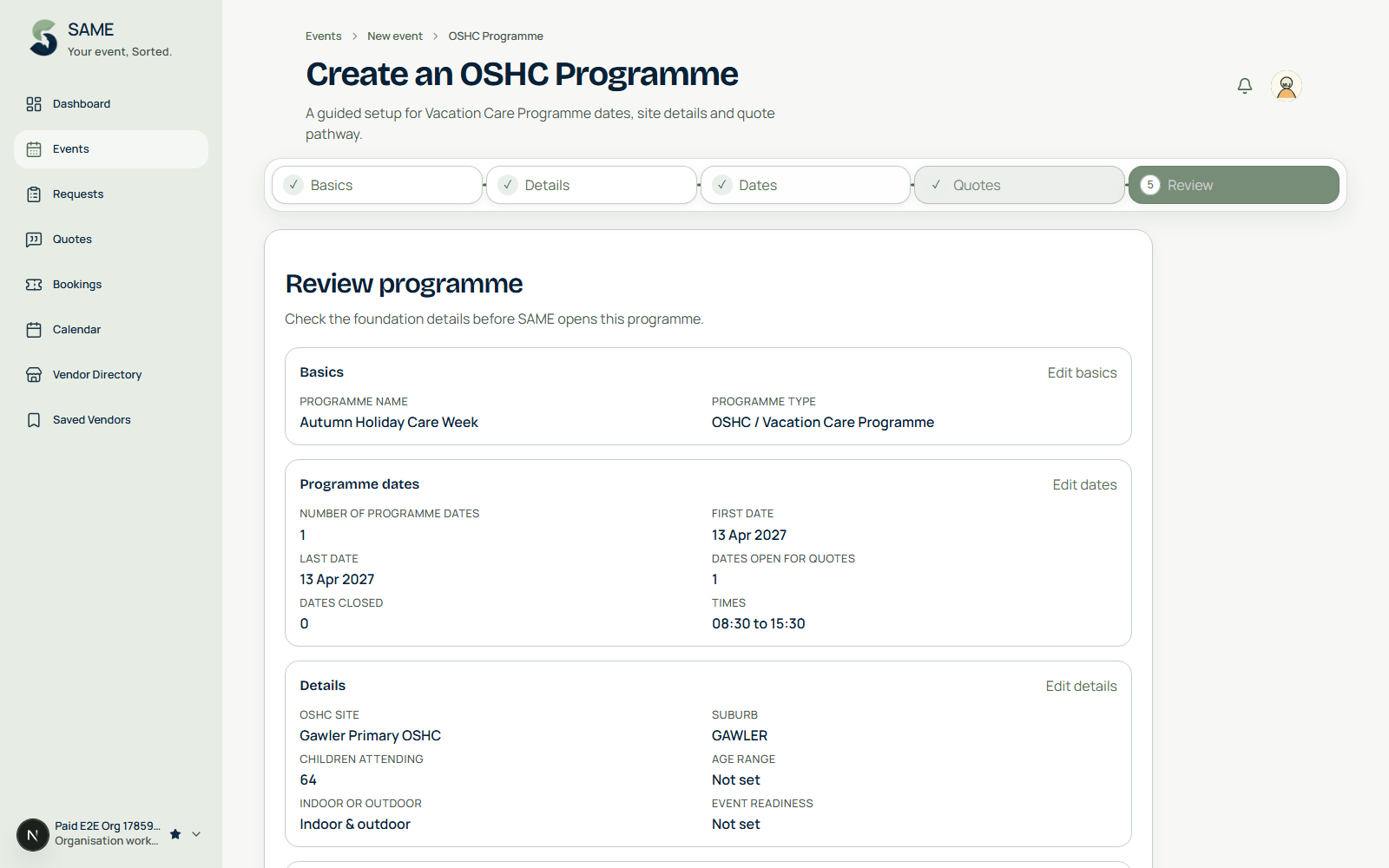Image resolution: width=1389 pixels, height=868 pixels.
Task: Click the Calendar icon in sidebar
Action: (x=34, y=330)
